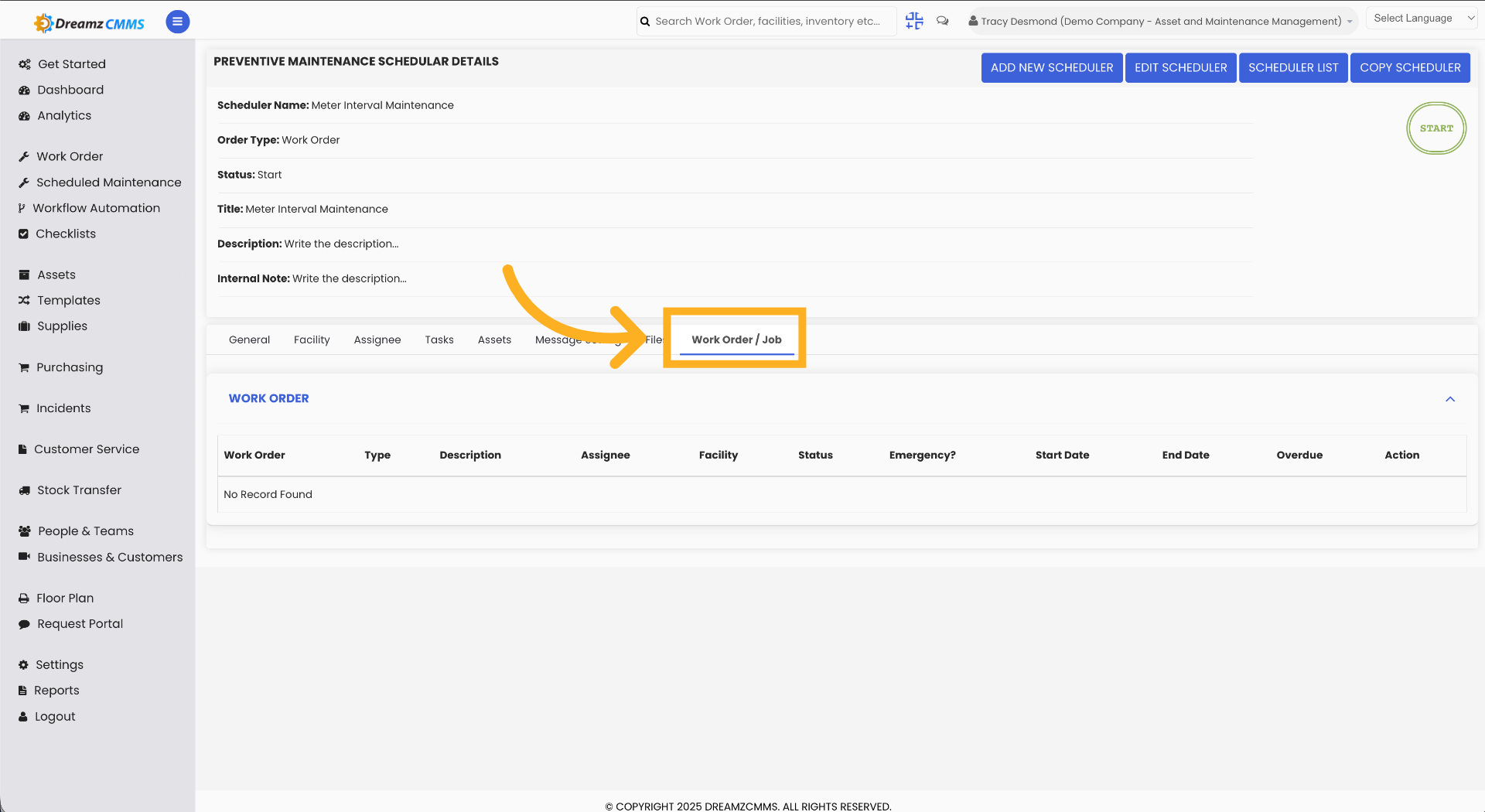This screenshot has height=812, width=1485.
Task: Switch to the General tab
Action: pos(249,339)
